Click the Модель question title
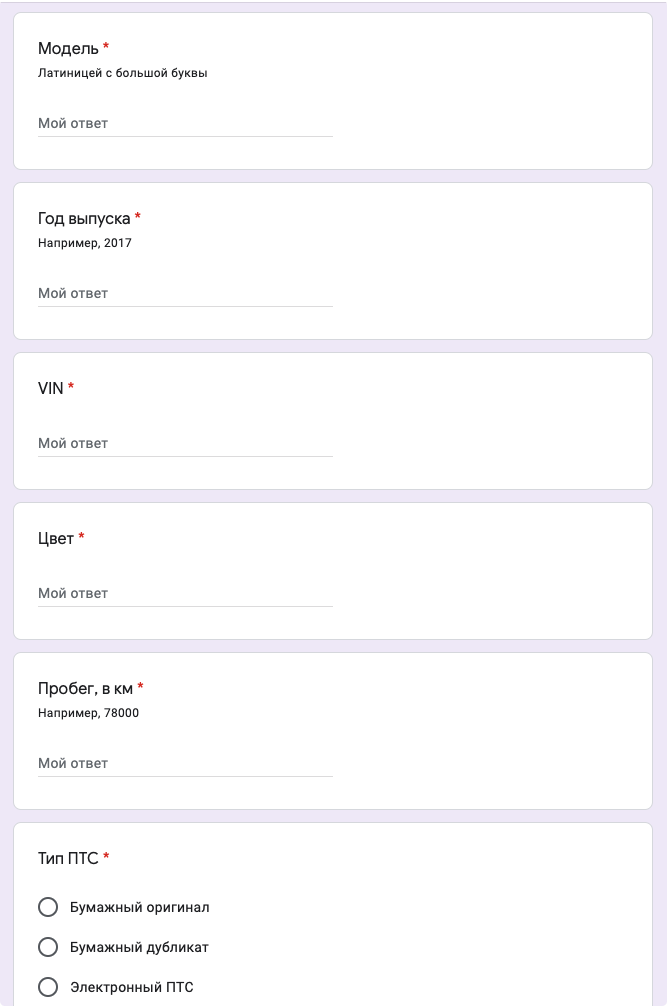 (x=68, y=48)
